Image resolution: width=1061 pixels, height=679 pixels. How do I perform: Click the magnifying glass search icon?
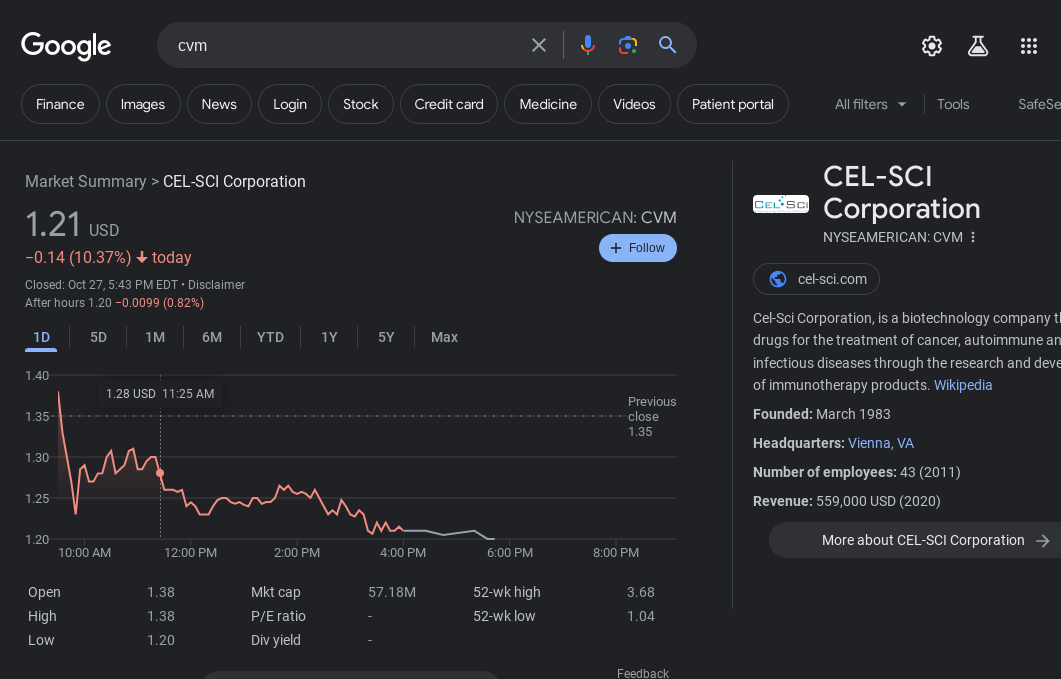668,45
